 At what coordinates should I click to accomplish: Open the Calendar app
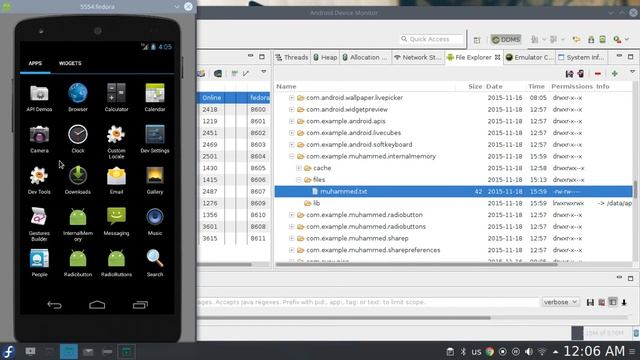click(x=155, y=97)
